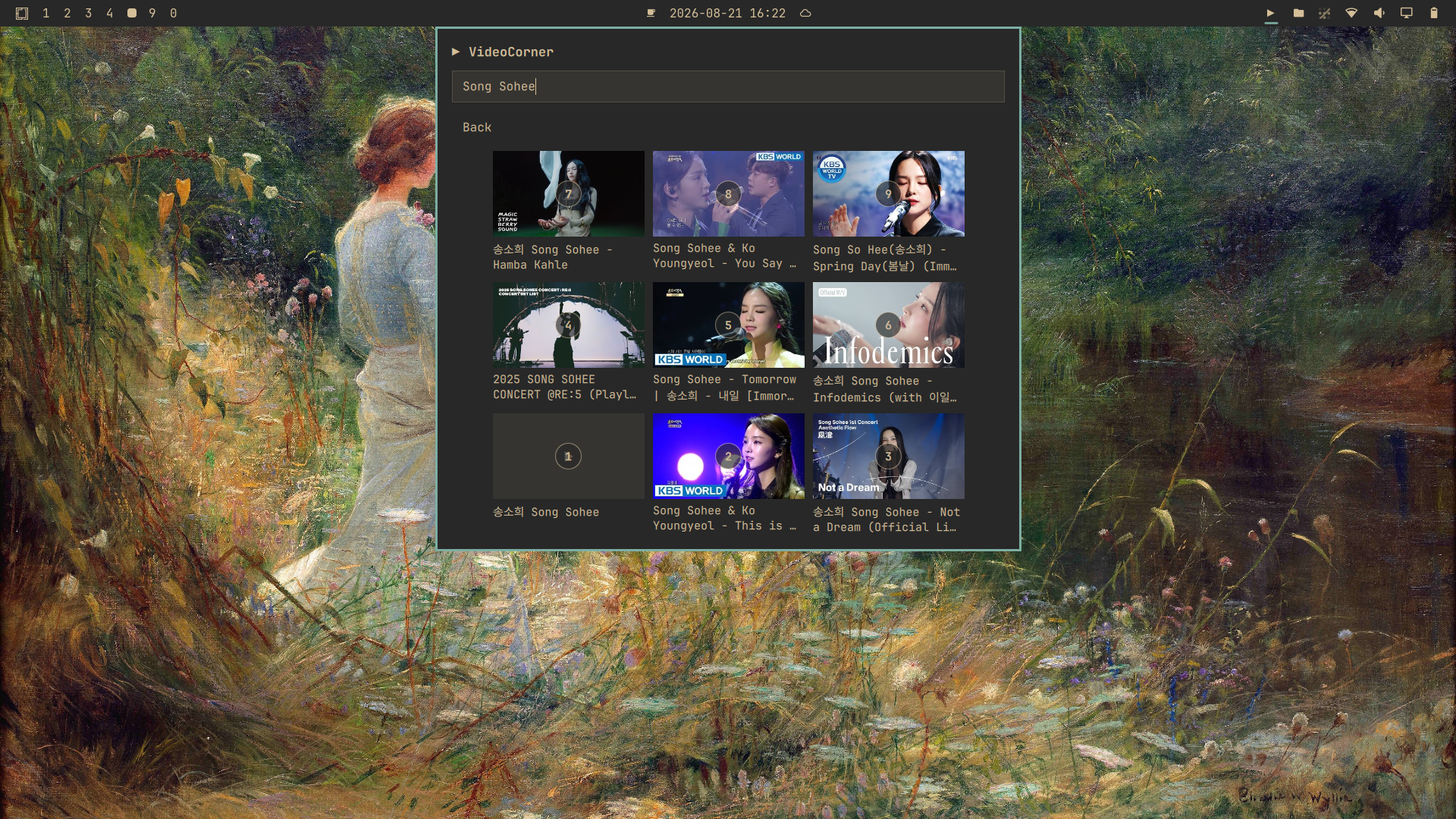
Task: Click the title 'Song Sohee - Tomorrow'
Action: [725, 388]
